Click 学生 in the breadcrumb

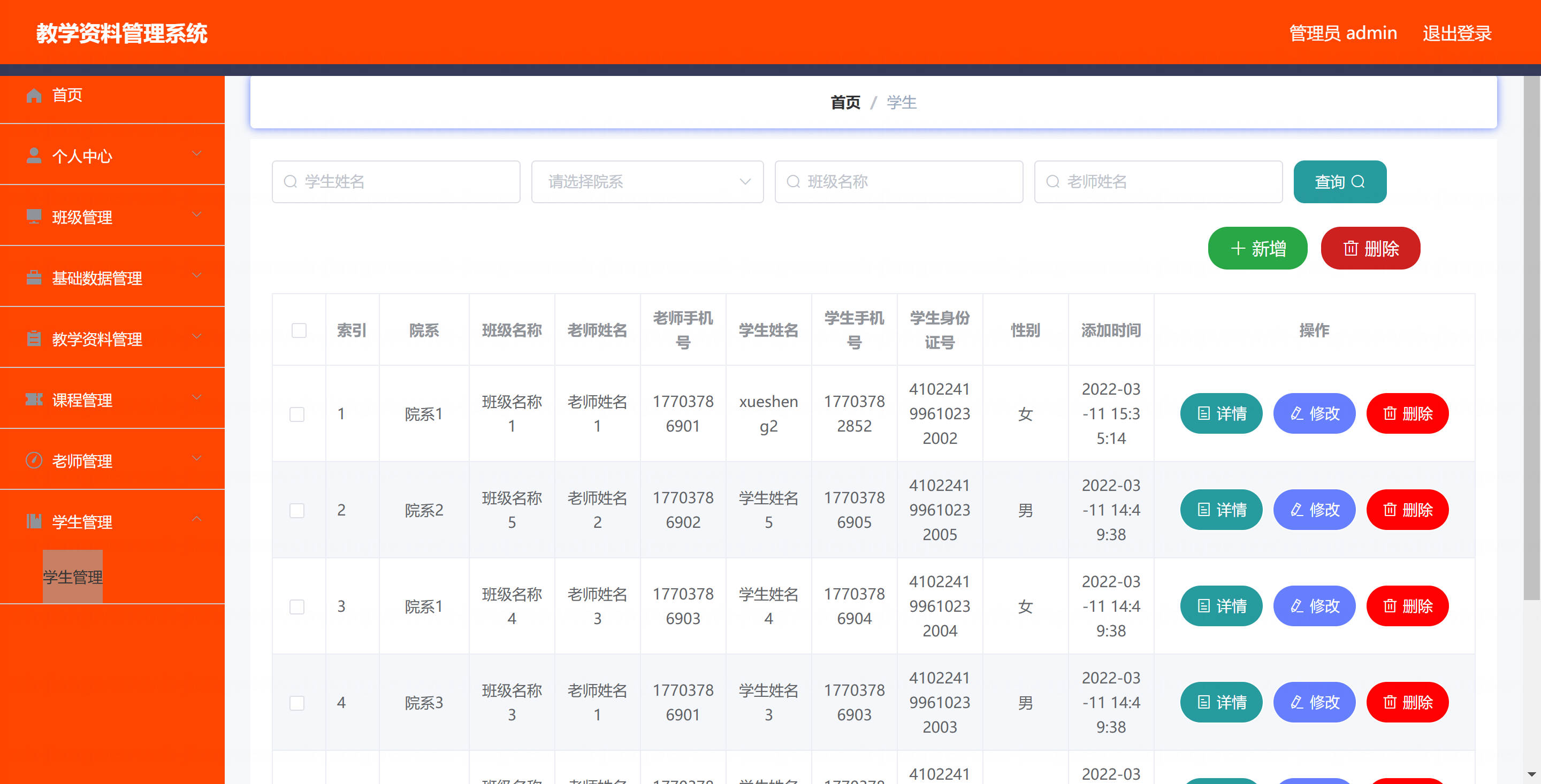point(902,103)
